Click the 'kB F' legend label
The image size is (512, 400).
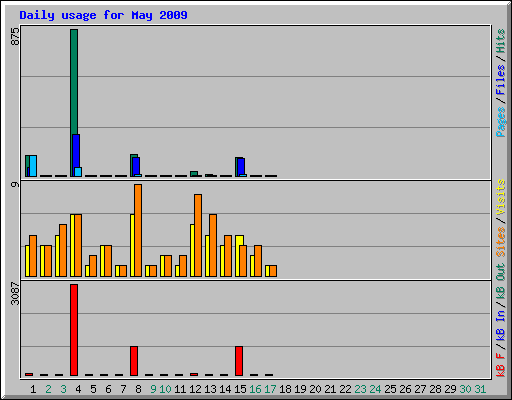point(500,365)
